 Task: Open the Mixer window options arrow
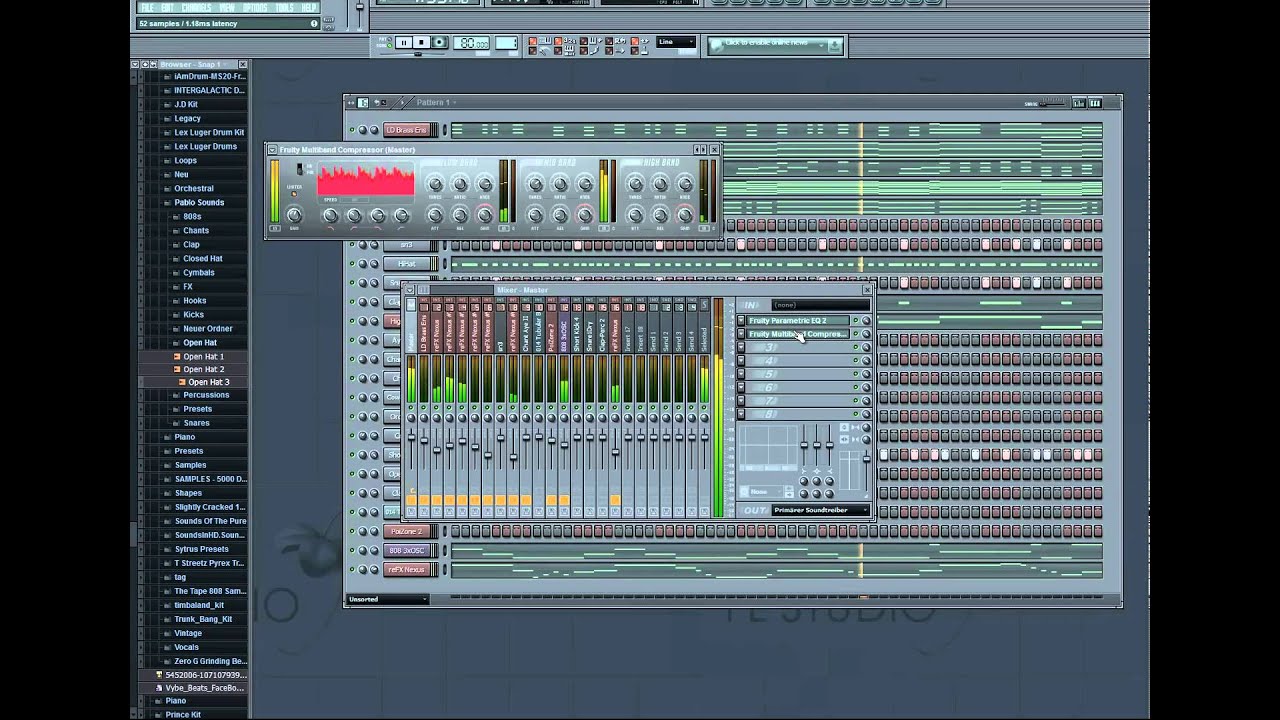tap(409, 290)
